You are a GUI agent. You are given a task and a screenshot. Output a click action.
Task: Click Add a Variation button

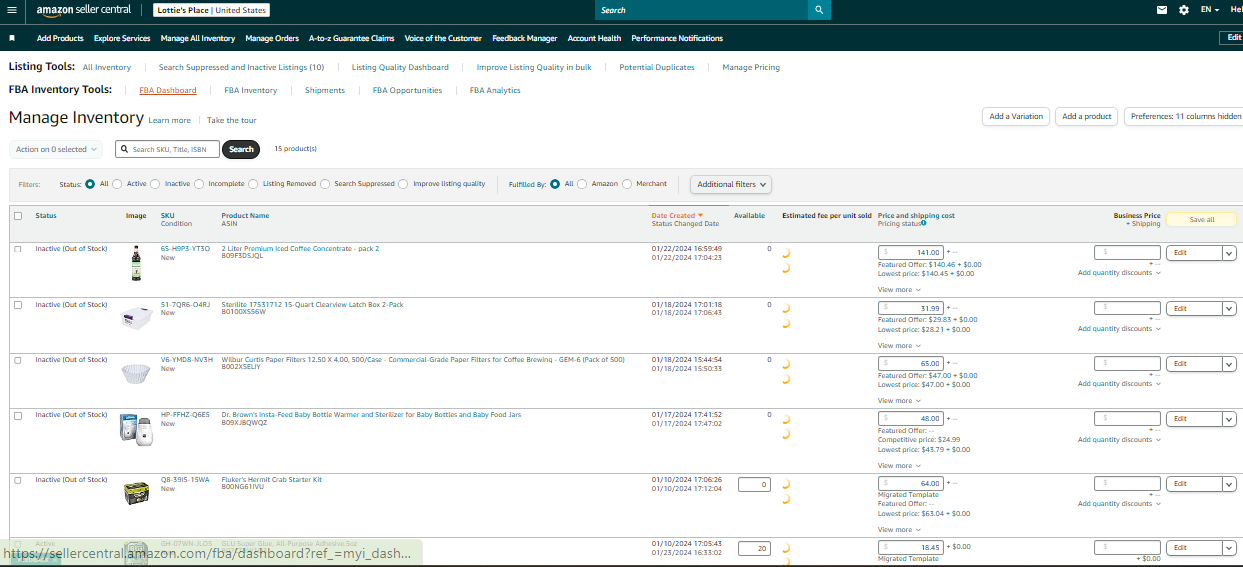1015,116
